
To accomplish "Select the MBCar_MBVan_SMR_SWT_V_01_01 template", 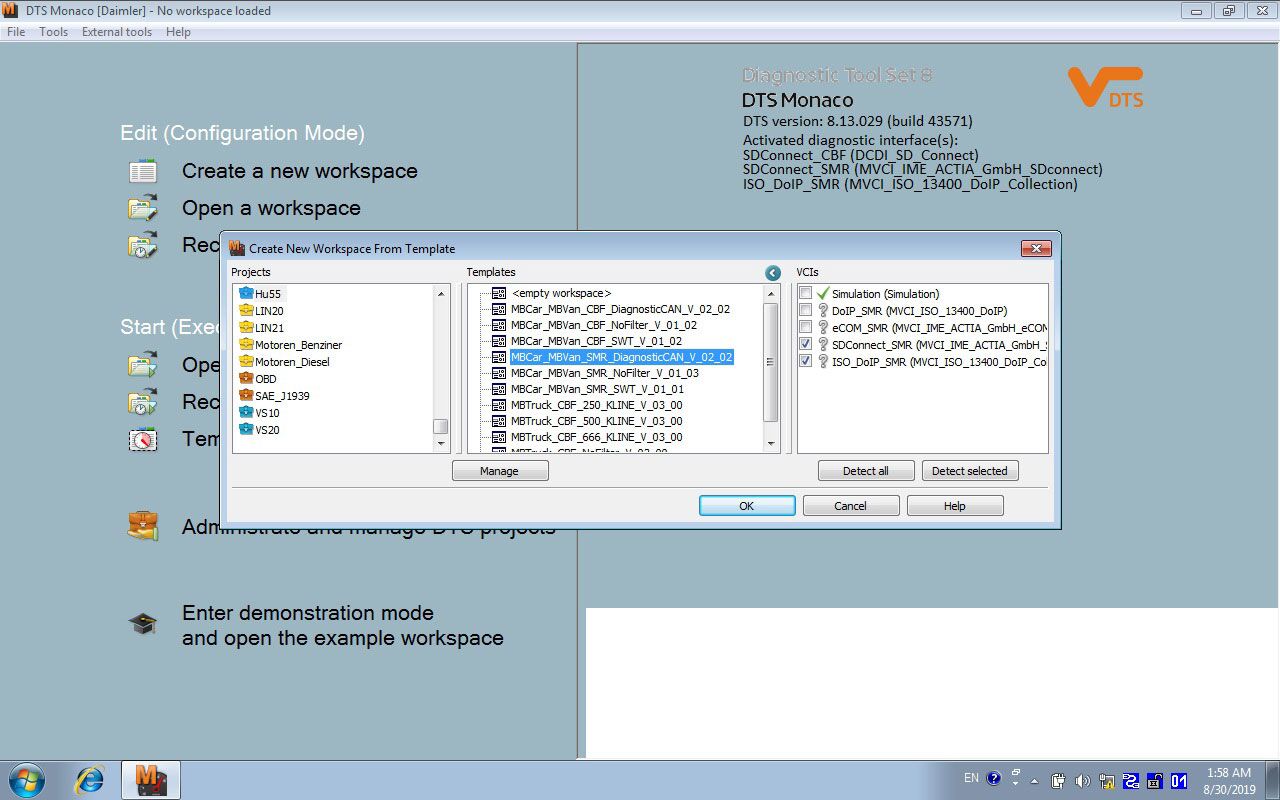I will click(x=597, y=389).
